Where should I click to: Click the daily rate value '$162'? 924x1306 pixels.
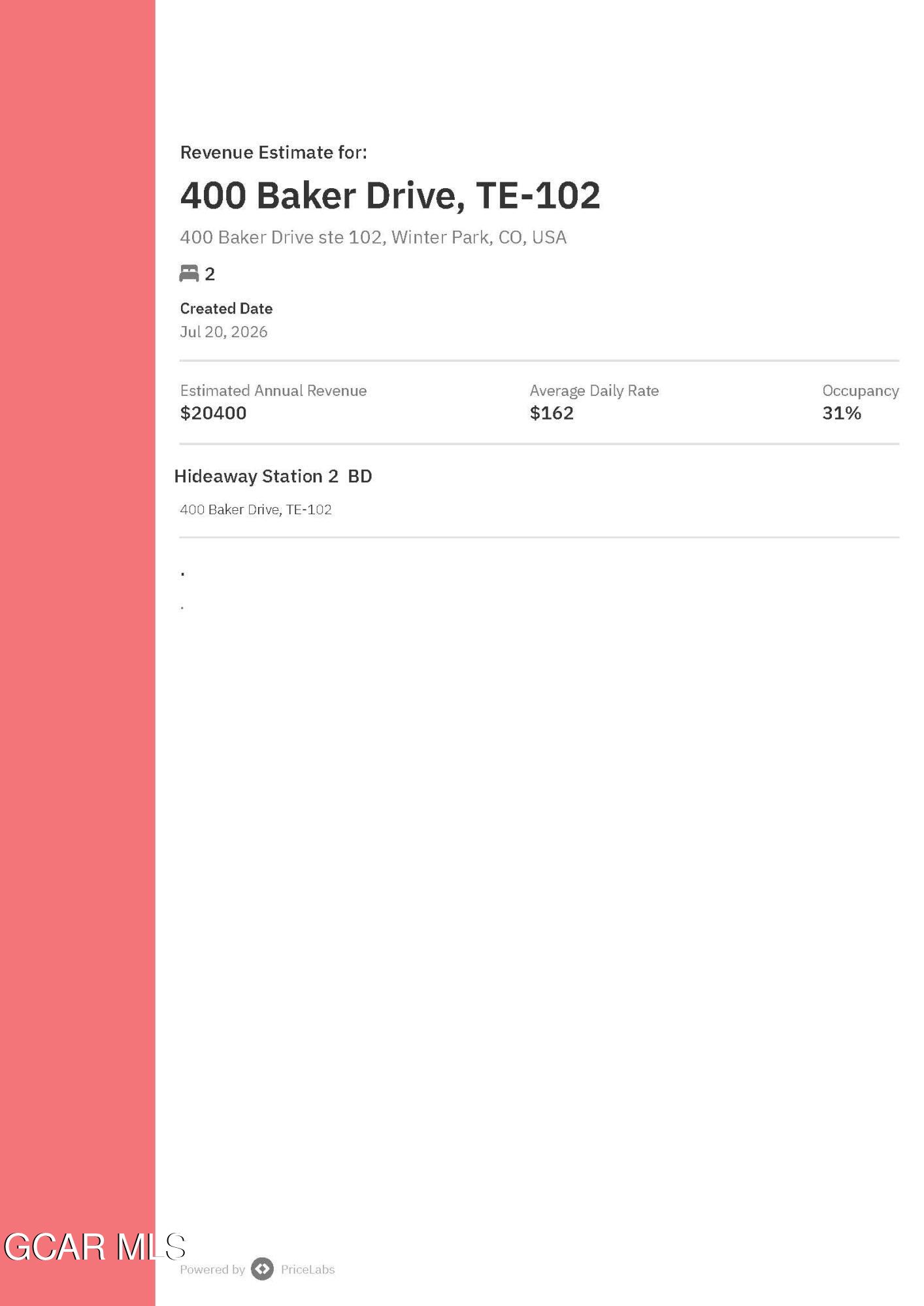[552, 413]
